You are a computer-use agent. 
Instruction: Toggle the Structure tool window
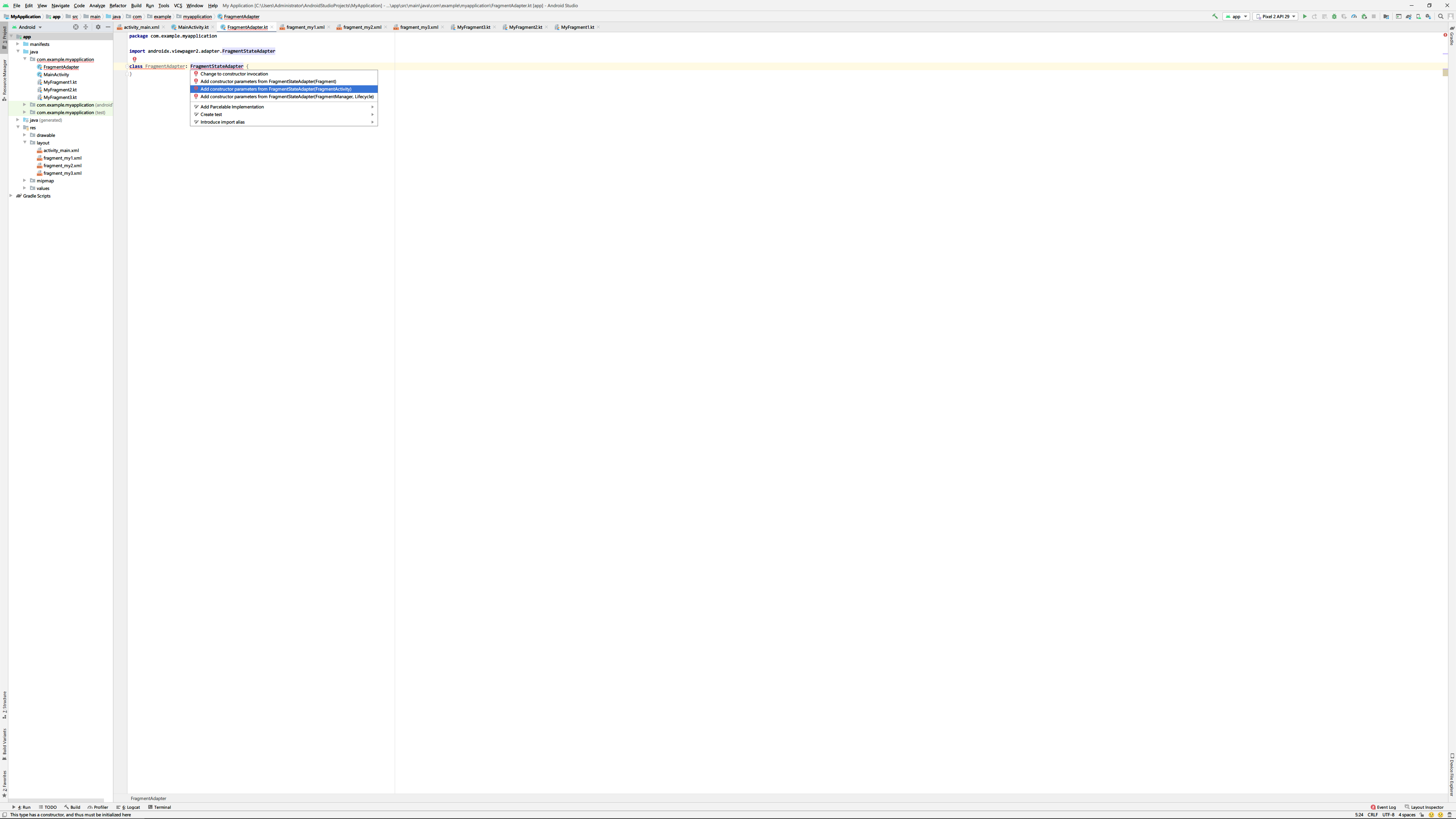4,704
